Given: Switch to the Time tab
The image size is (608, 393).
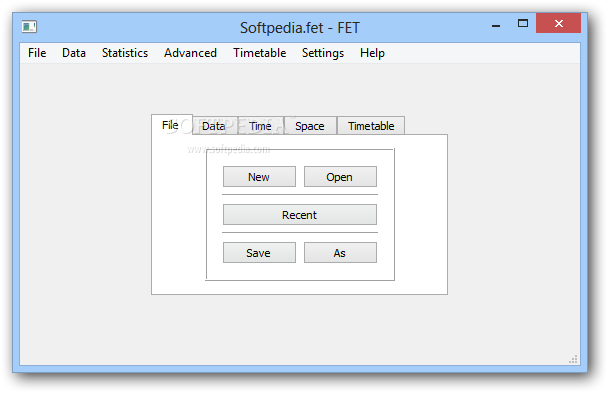Looking at the screenshot, I should 261,126.
